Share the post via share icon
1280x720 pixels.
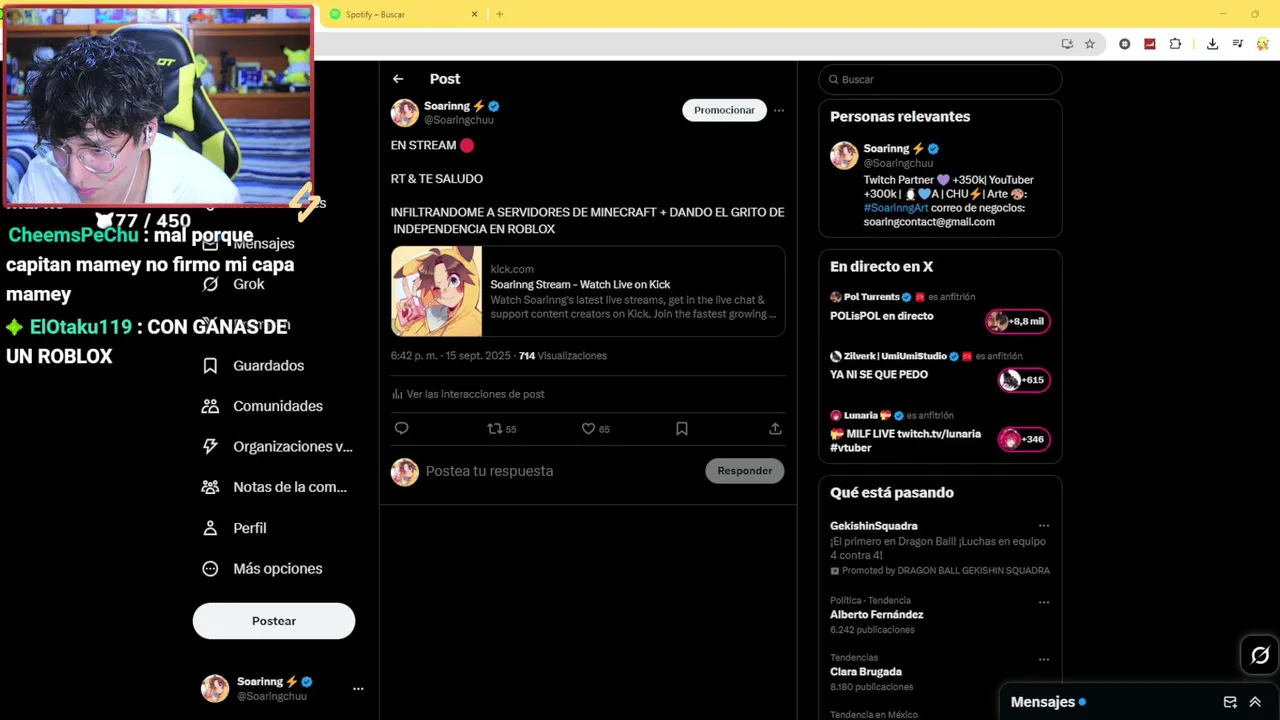[x=775, y=428]
